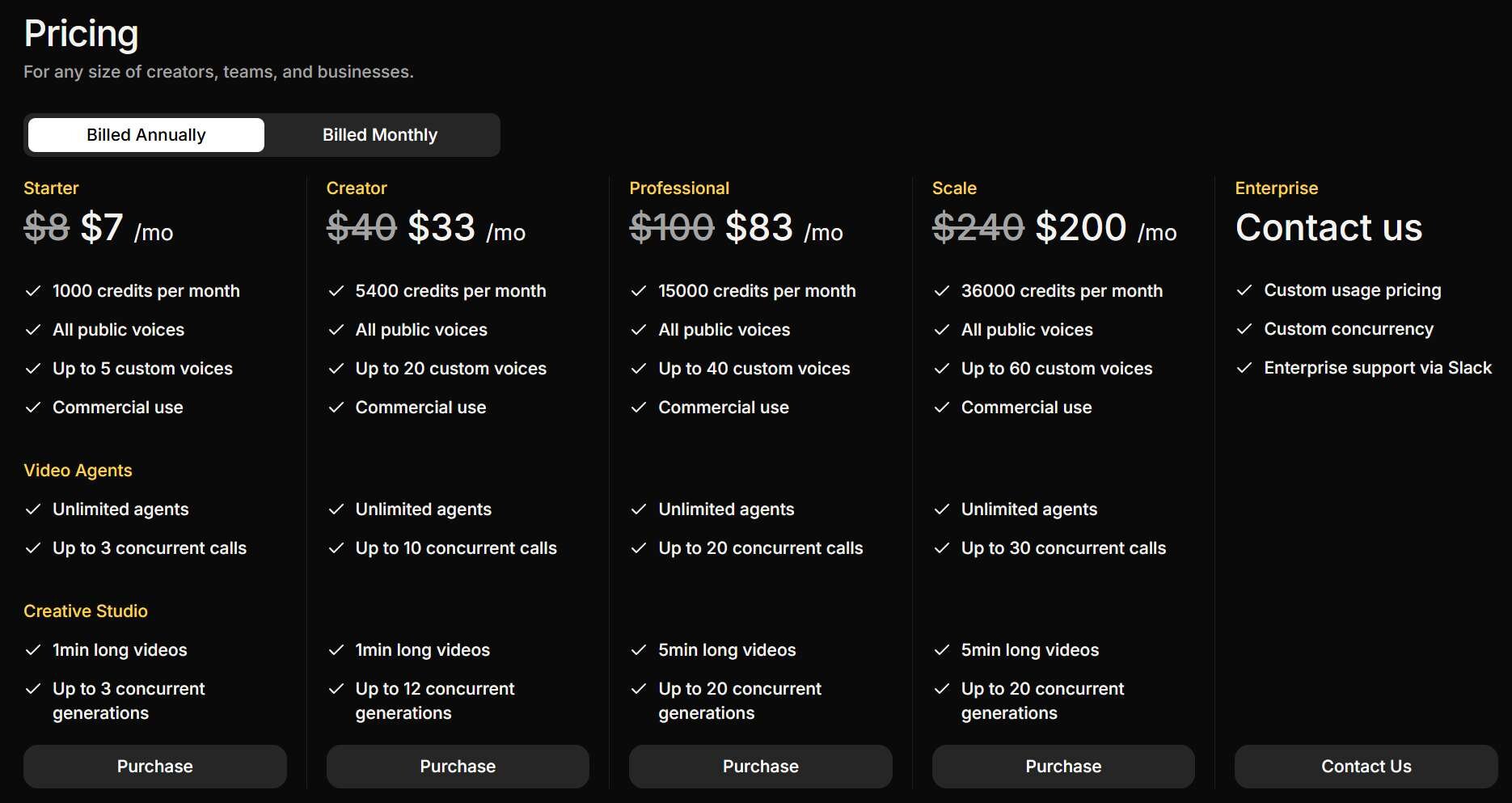The width and height of the screenshot is (1512, 803).
Task: Click the Video Agents section label
Action: (78, 471)
